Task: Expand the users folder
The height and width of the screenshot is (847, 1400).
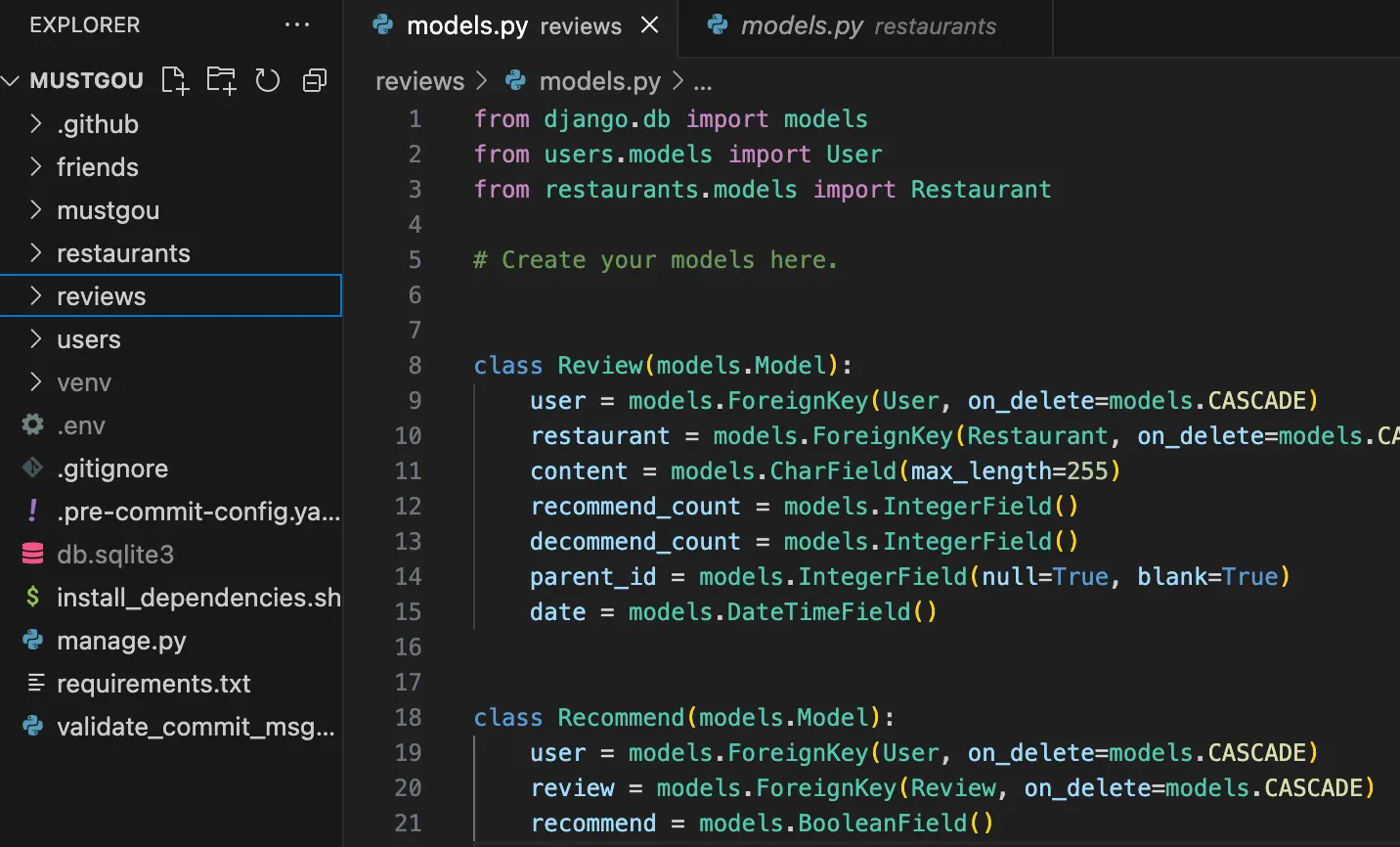Action: point(88,339)
